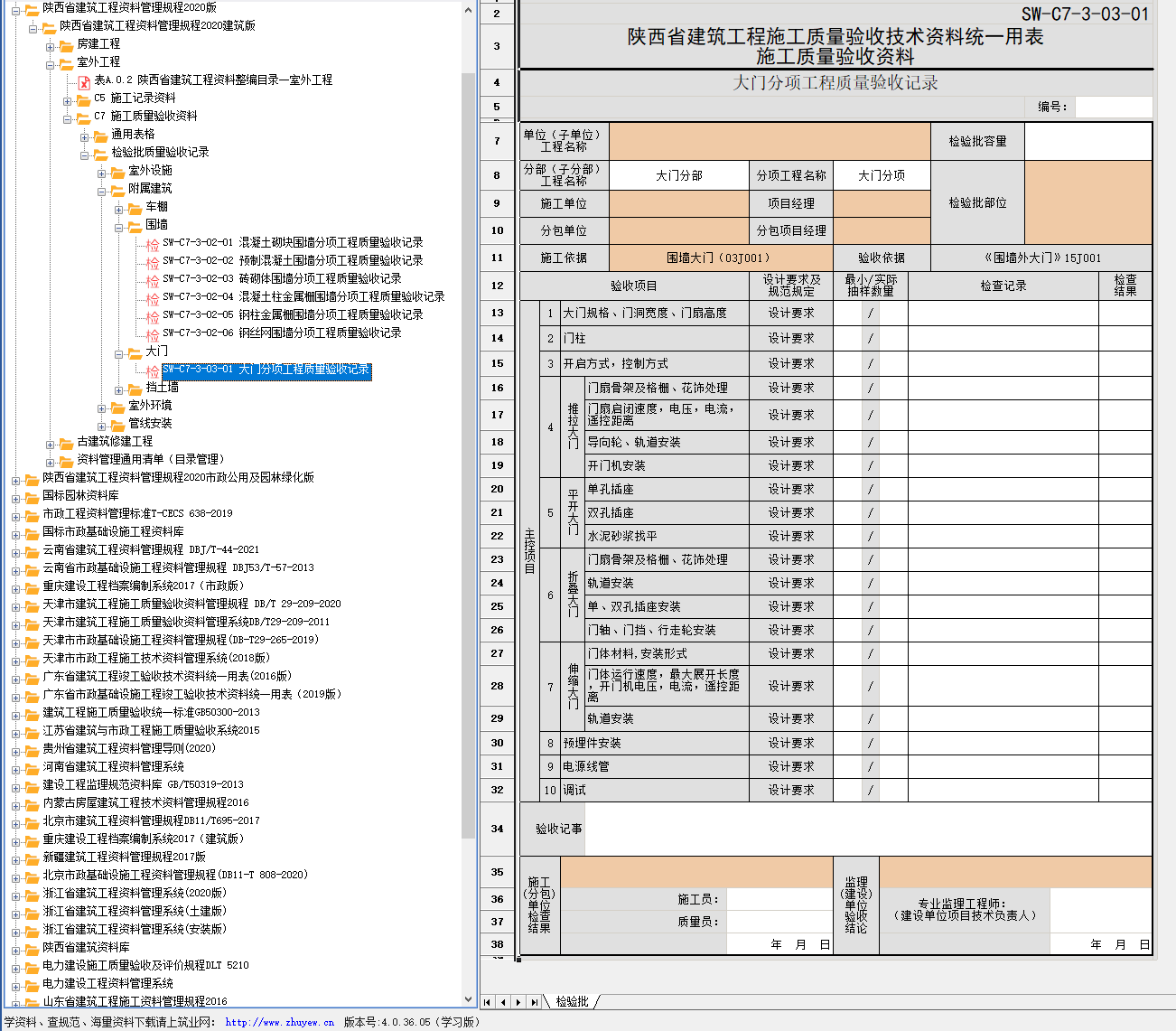Click folder icon of 房建工程
This screenshot has height=1031, width=1176.
[x=66, y=44]
